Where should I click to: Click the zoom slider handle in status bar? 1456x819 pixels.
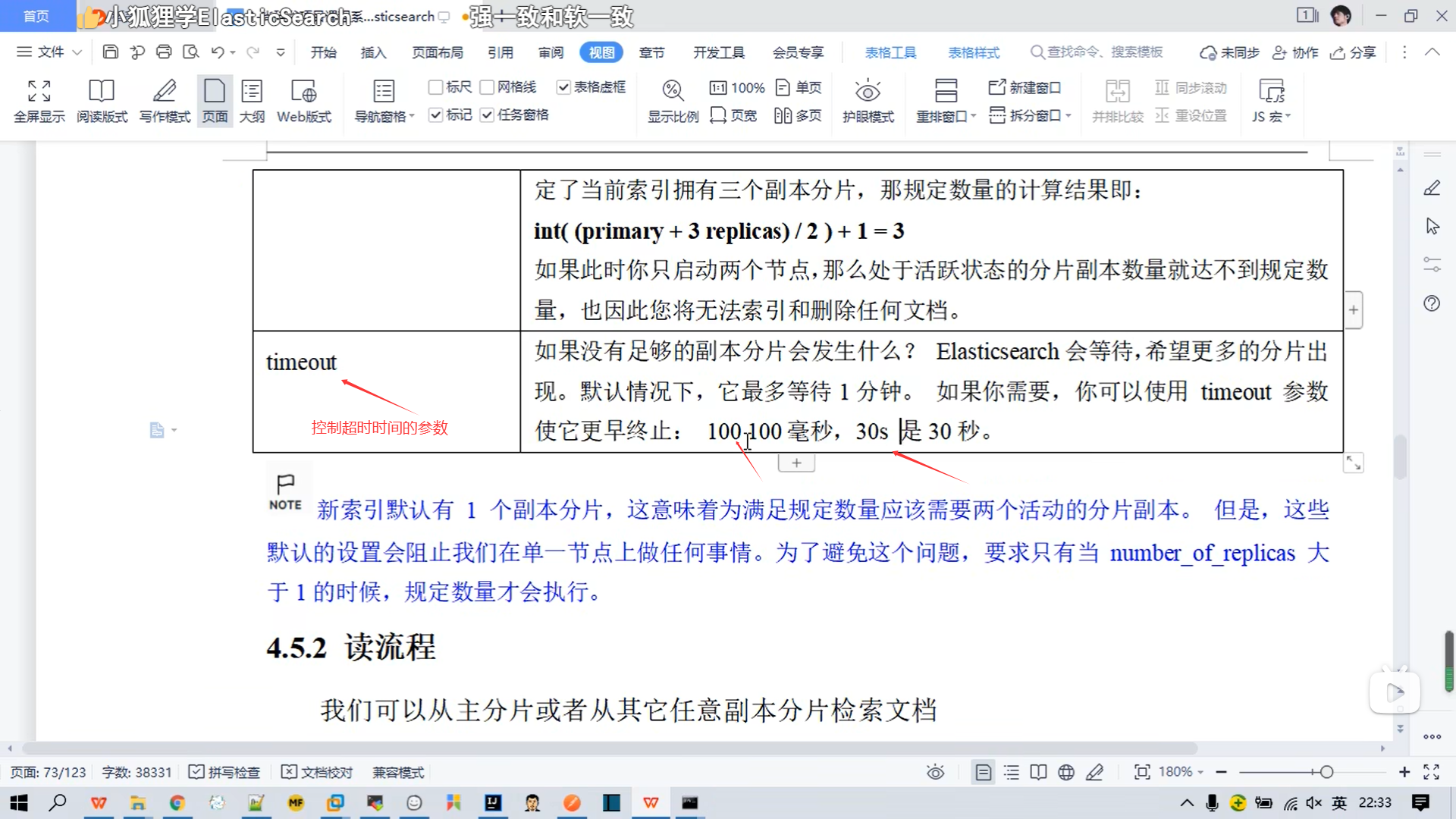(1326, 772)
